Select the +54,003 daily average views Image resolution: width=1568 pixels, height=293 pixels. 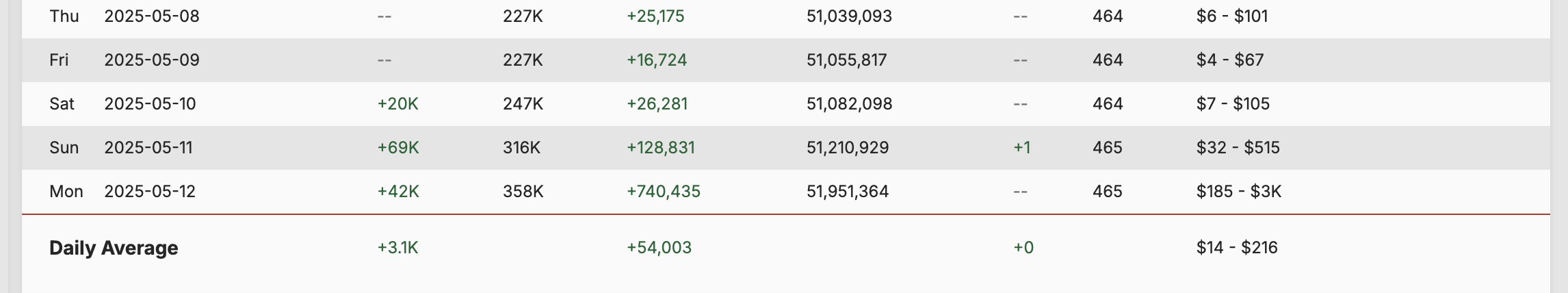click(x=659, y=247)
